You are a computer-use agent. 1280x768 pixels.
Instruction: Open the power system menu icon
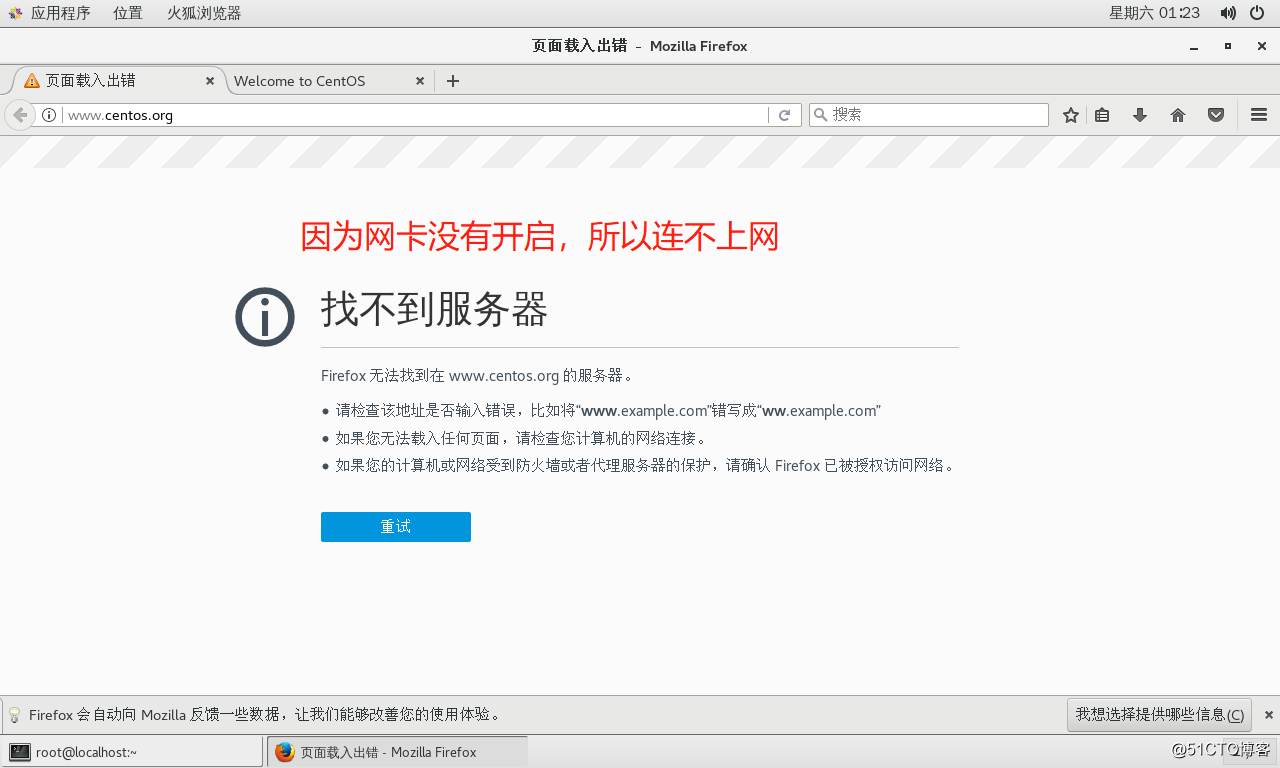coord(1257,13)
